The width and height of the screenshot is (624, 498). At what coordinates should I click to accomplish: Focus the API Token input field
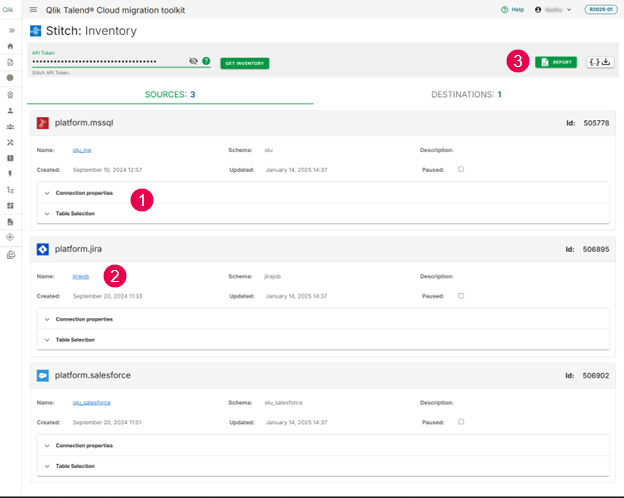pos(109,61)
